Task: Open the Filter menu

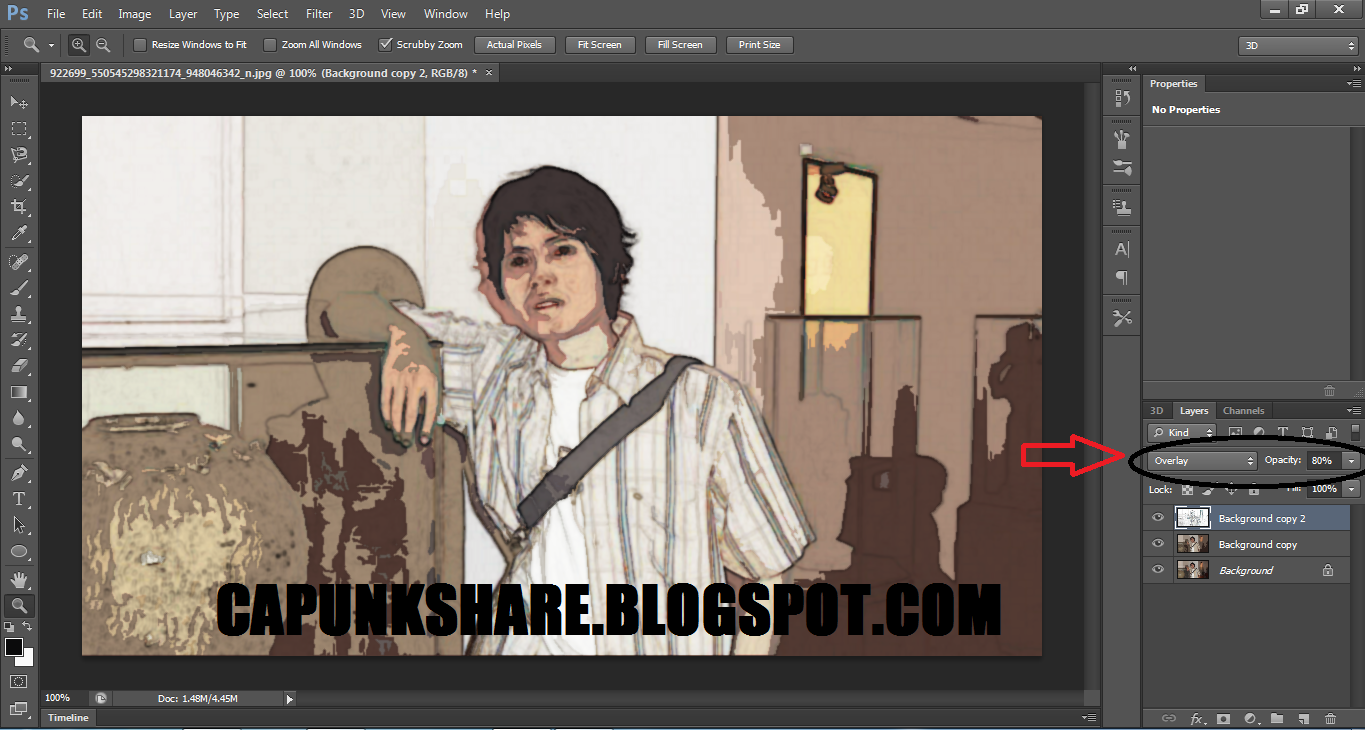Action: 319,14
